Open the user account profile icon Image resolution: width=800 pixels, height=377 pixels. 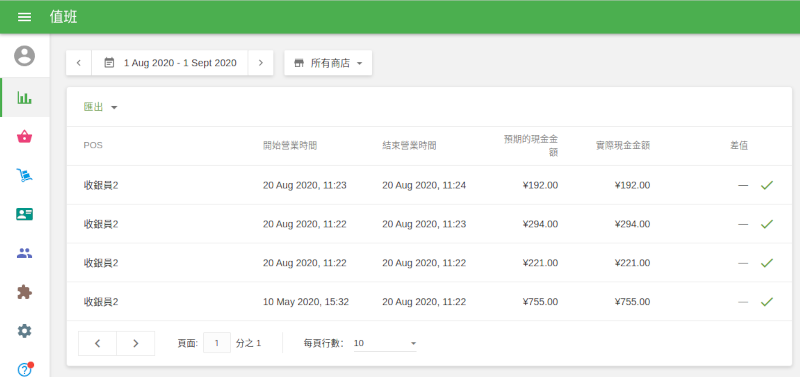pos(24,56)
